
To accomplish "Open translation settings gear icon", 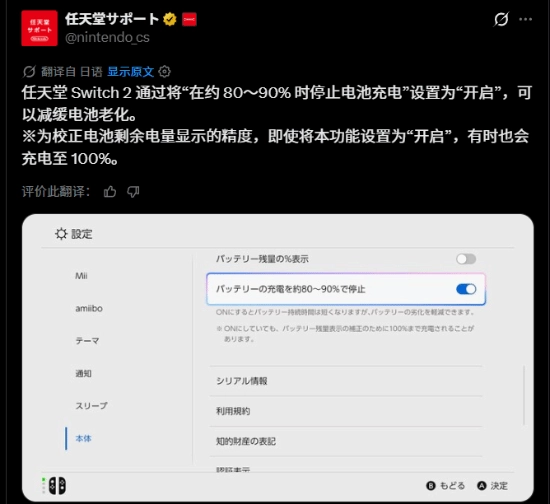I will pyautogui.click(x=165, y=72).
